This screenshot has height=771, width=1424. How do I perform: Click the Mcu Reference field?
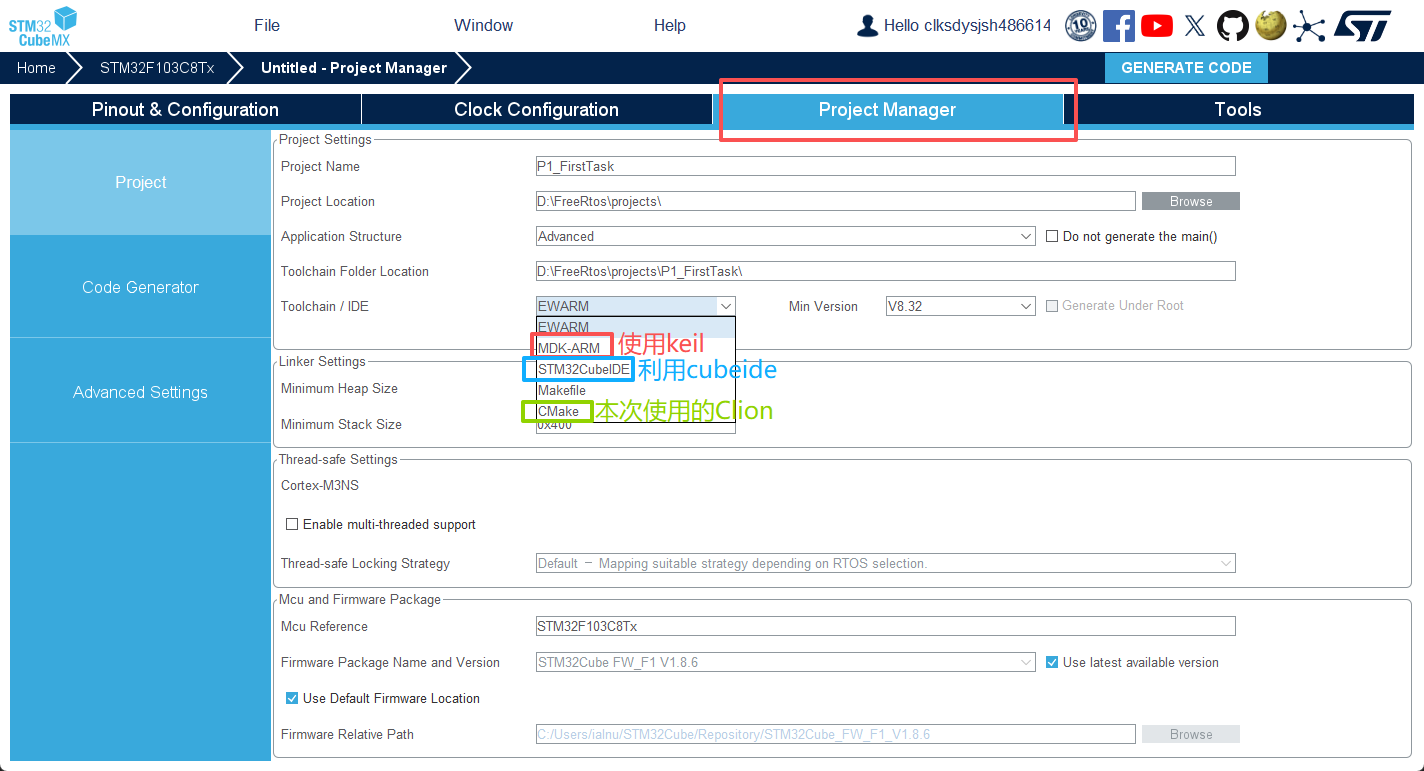pyautogui.click(x=886, y=627)
